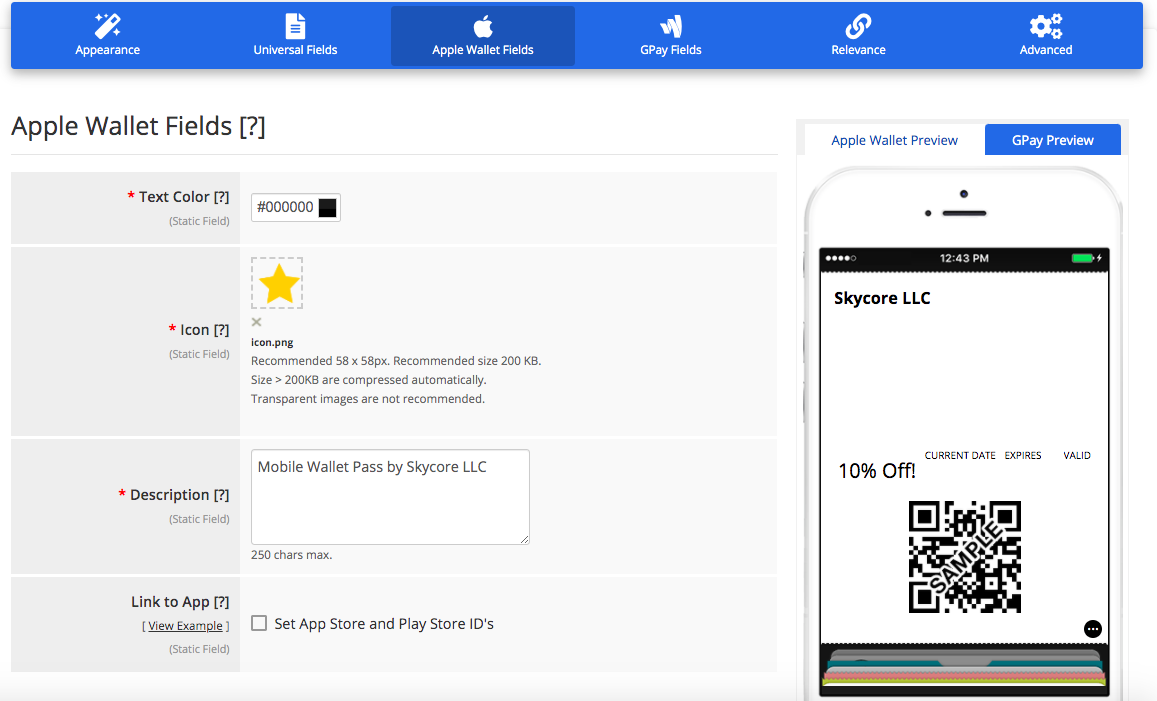Enable Set App Store and Play Store ID's
Screen dimensions: 1157x701
click(259, 624)
